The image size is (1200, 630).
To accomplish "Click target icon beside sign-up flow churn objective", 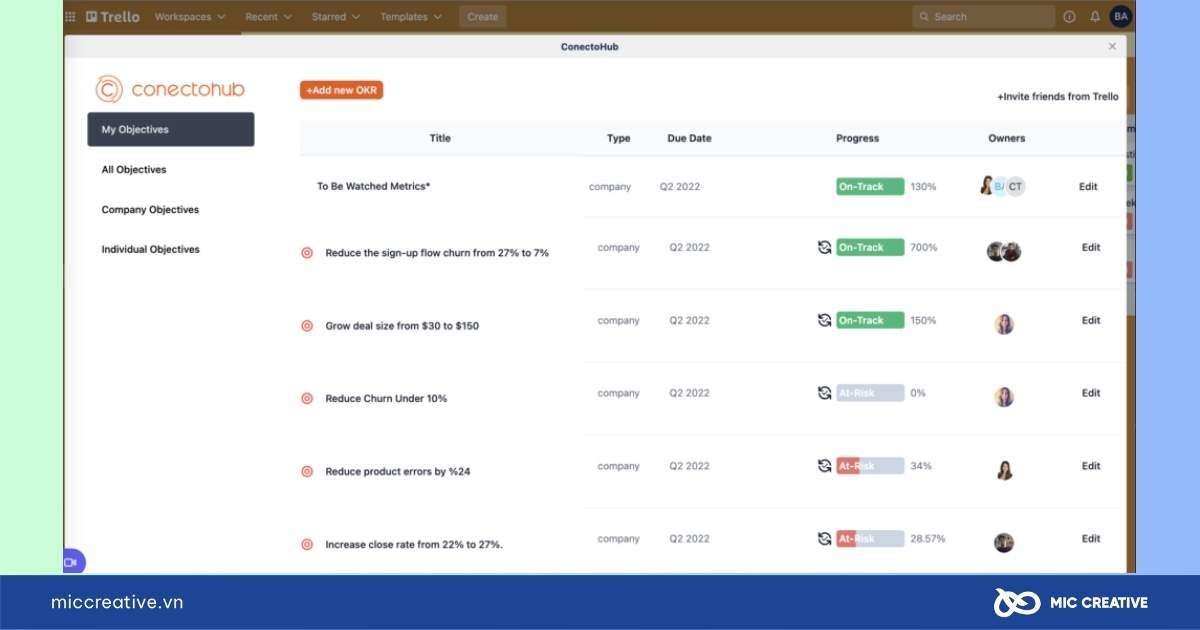I will pyautogui.click(x=307, y=253).
